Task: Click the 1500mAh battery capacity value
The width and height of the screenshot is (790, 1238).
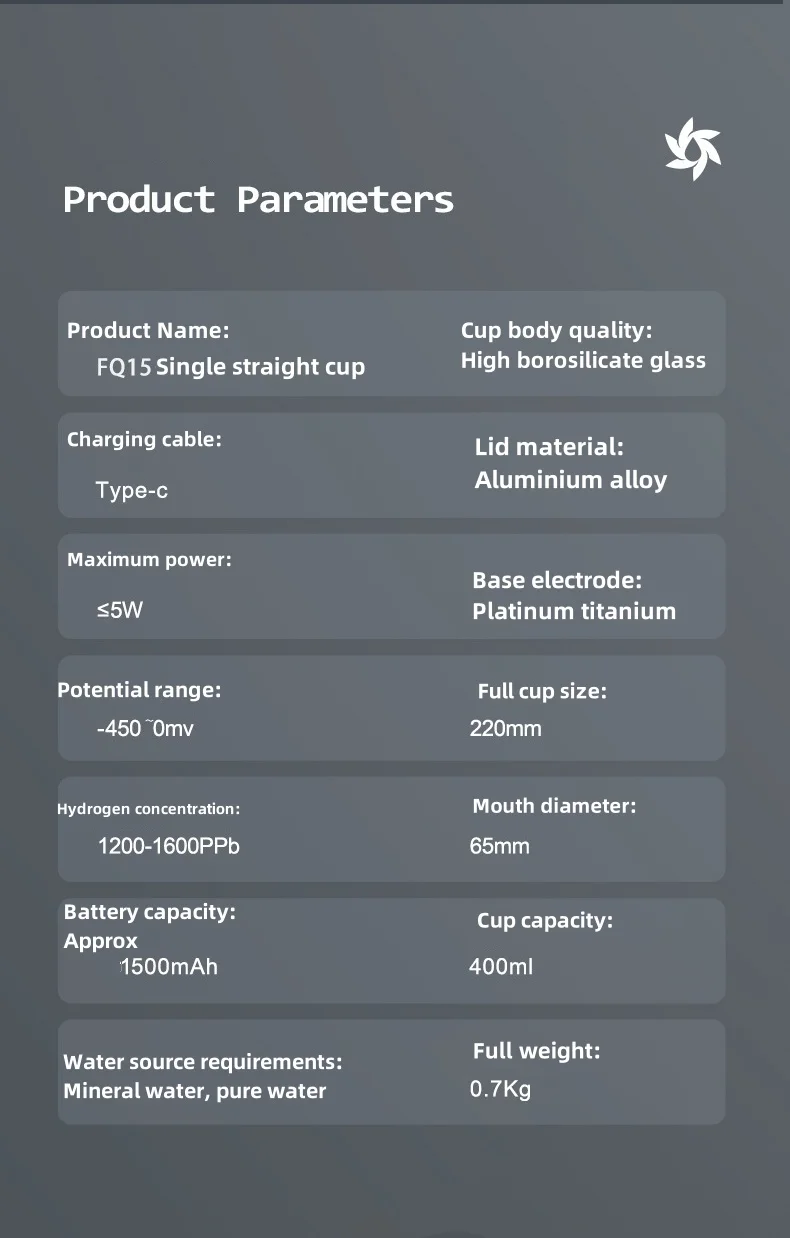Action: pos(168,967)
